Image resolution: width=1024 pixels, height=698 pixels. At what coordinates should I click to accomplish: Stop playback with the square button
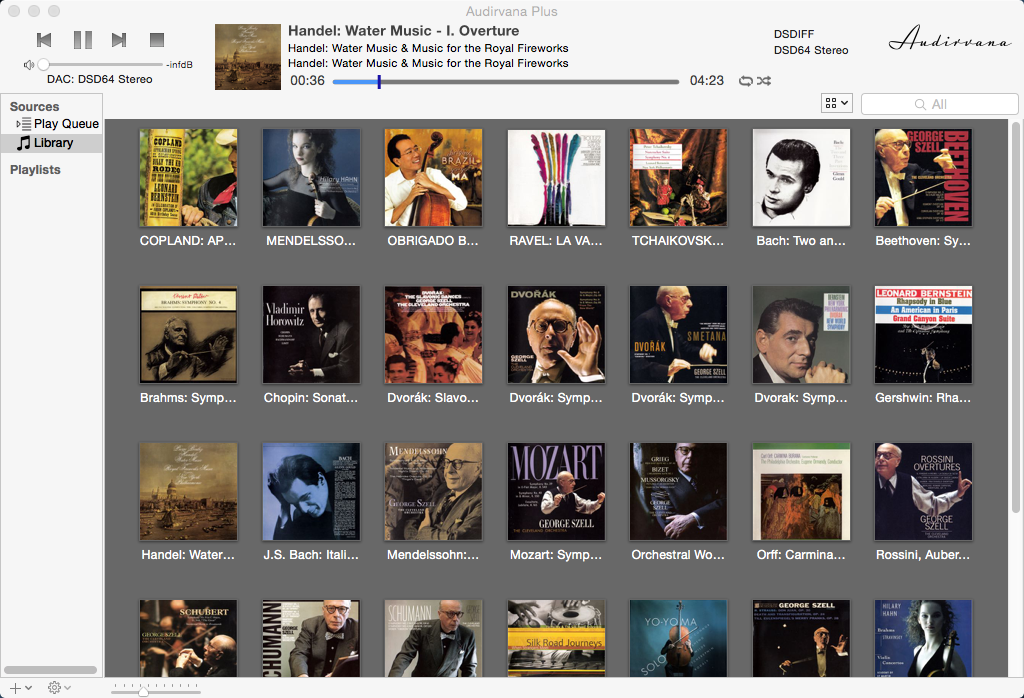coord(157,40)
